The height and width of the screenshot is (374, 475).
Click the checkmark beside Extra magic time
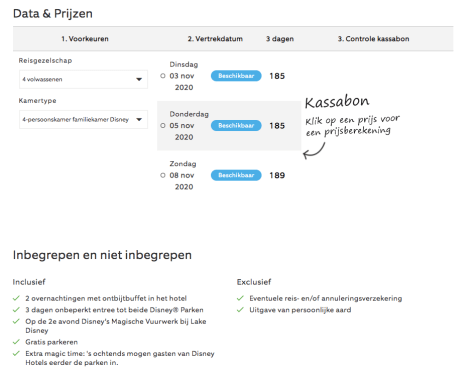(16, 354)
